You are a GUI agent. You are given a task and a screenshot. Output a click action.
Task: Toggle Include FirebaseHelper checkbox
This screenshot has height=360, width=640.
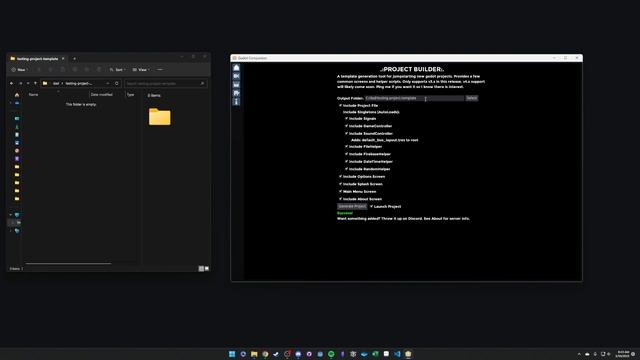pyautogui.click(x=347, y=154)
